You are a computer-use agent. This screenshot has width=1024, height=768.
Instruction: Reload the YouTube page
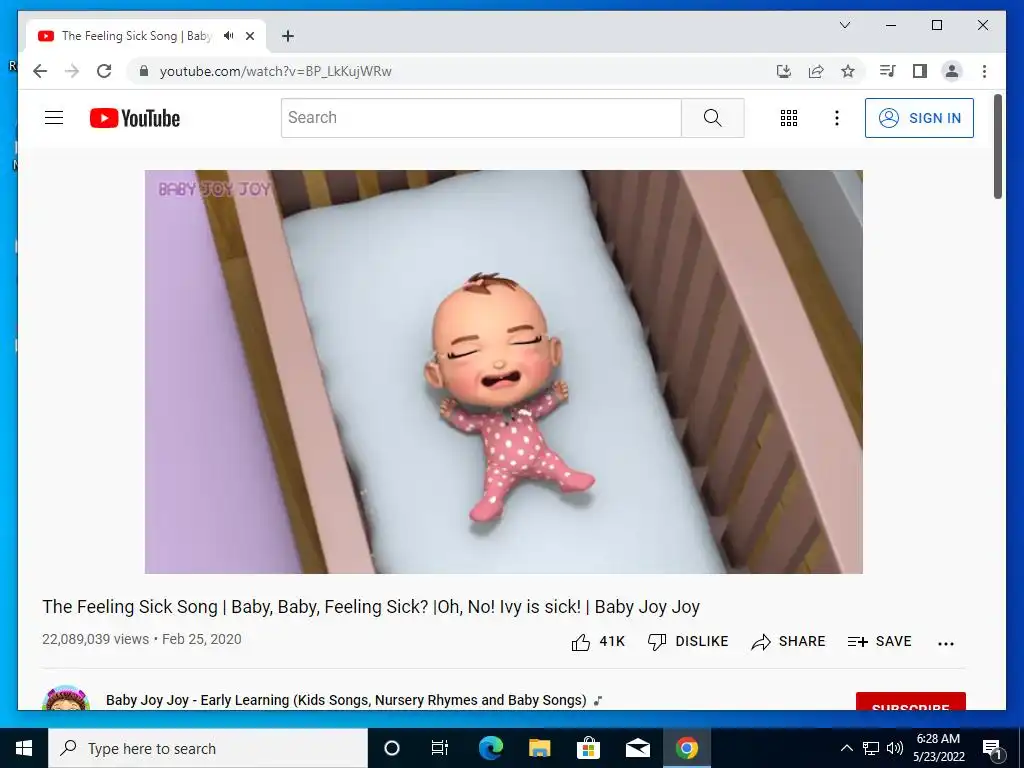104,71
